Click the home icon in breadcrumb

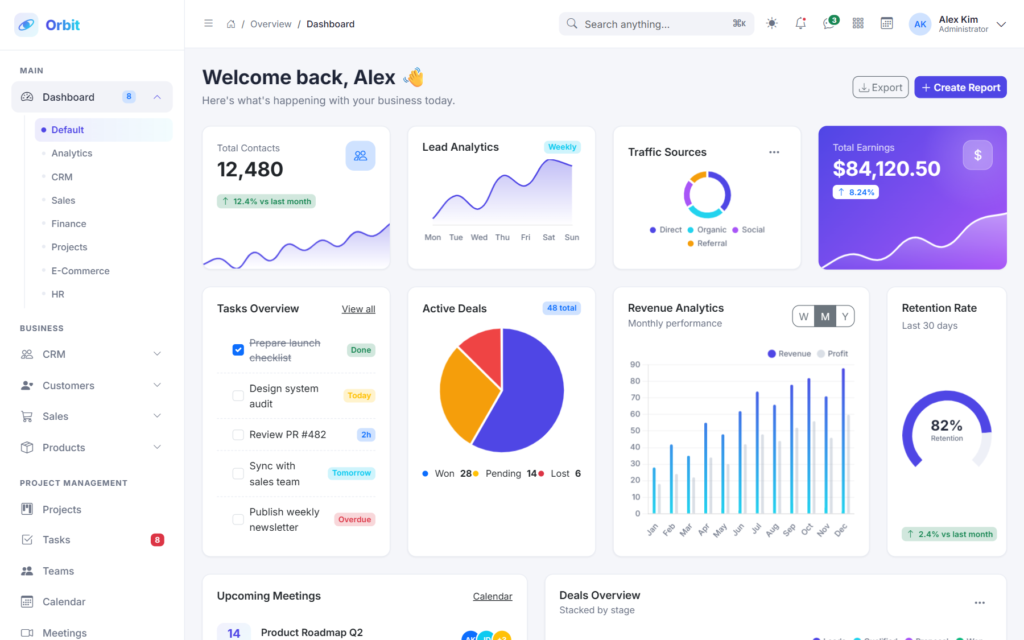pyautogui.click(x=231, y=24)
